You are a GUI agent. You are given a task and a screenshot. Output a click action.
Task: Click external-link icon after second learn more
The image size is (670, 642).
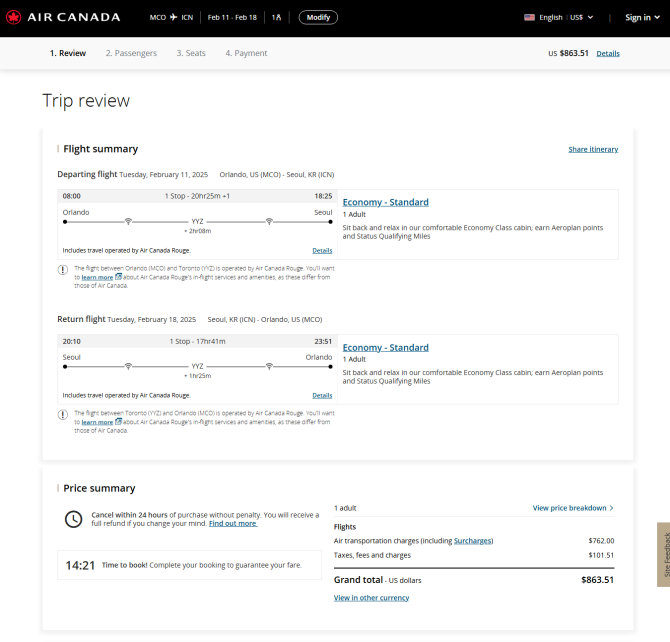pos(118,422)
